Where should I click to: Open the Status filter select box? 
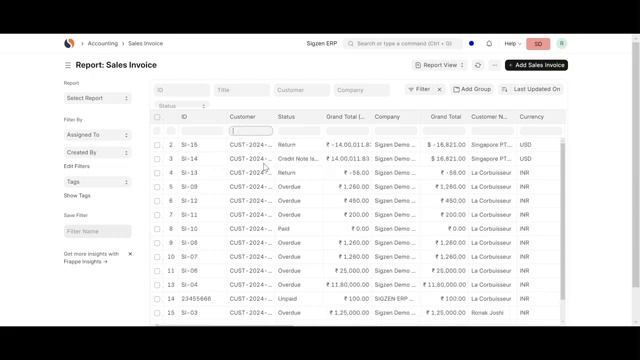click(x=182, y=106)
